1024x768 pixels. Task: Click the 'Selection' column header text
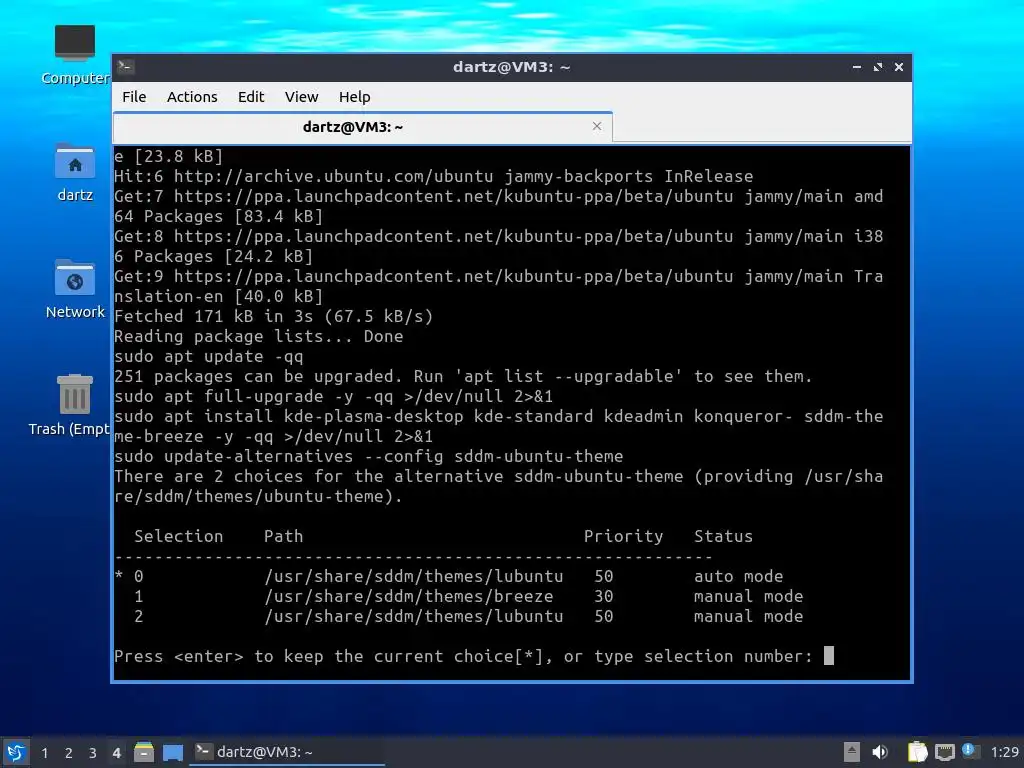coord(178,536)
